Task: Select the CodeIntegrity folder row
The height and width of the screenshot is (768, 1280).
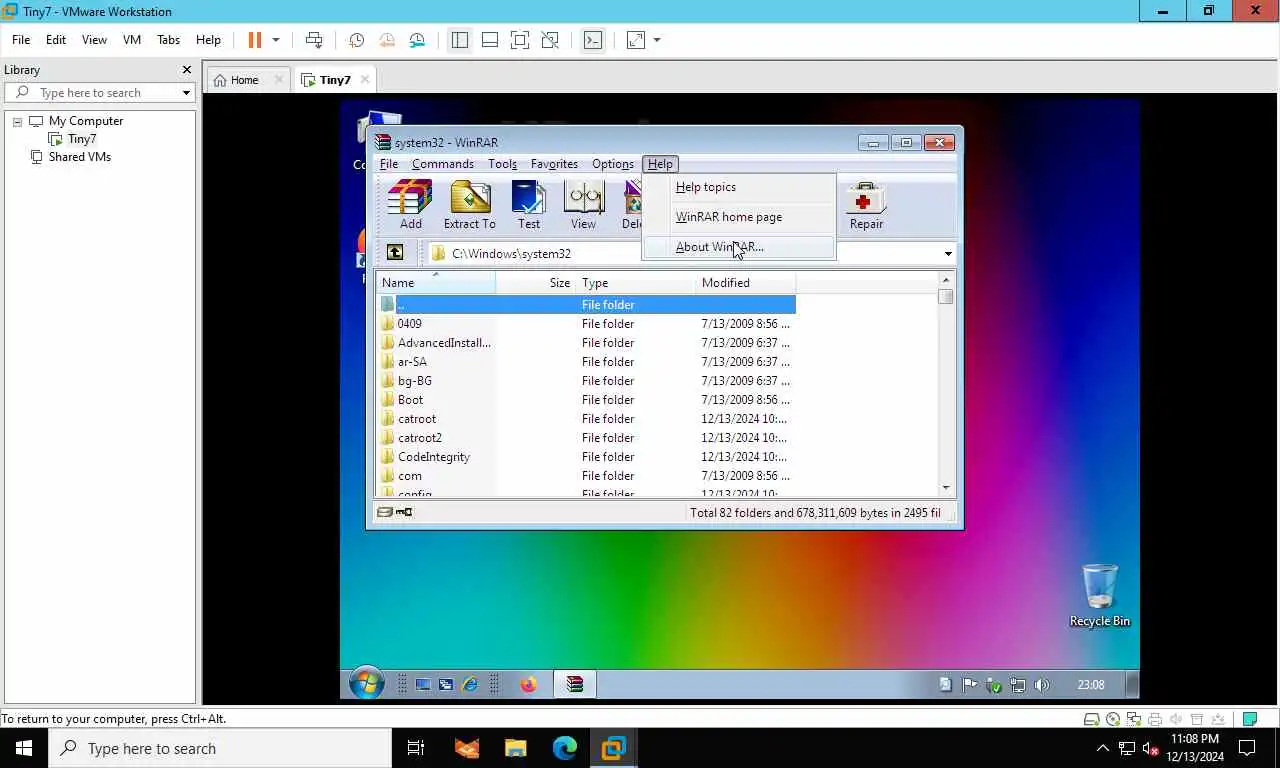Action: (x=587, y=457)
